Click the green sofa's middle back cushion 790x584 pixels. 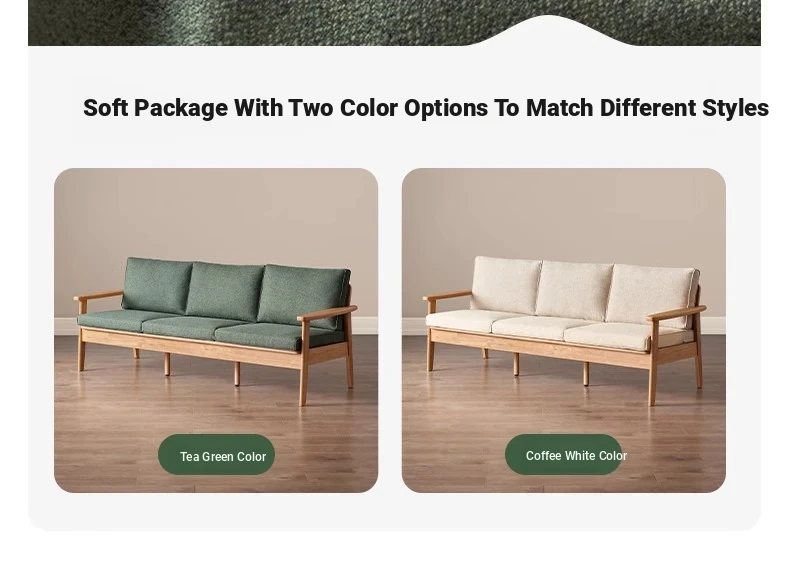click(224, 290)
